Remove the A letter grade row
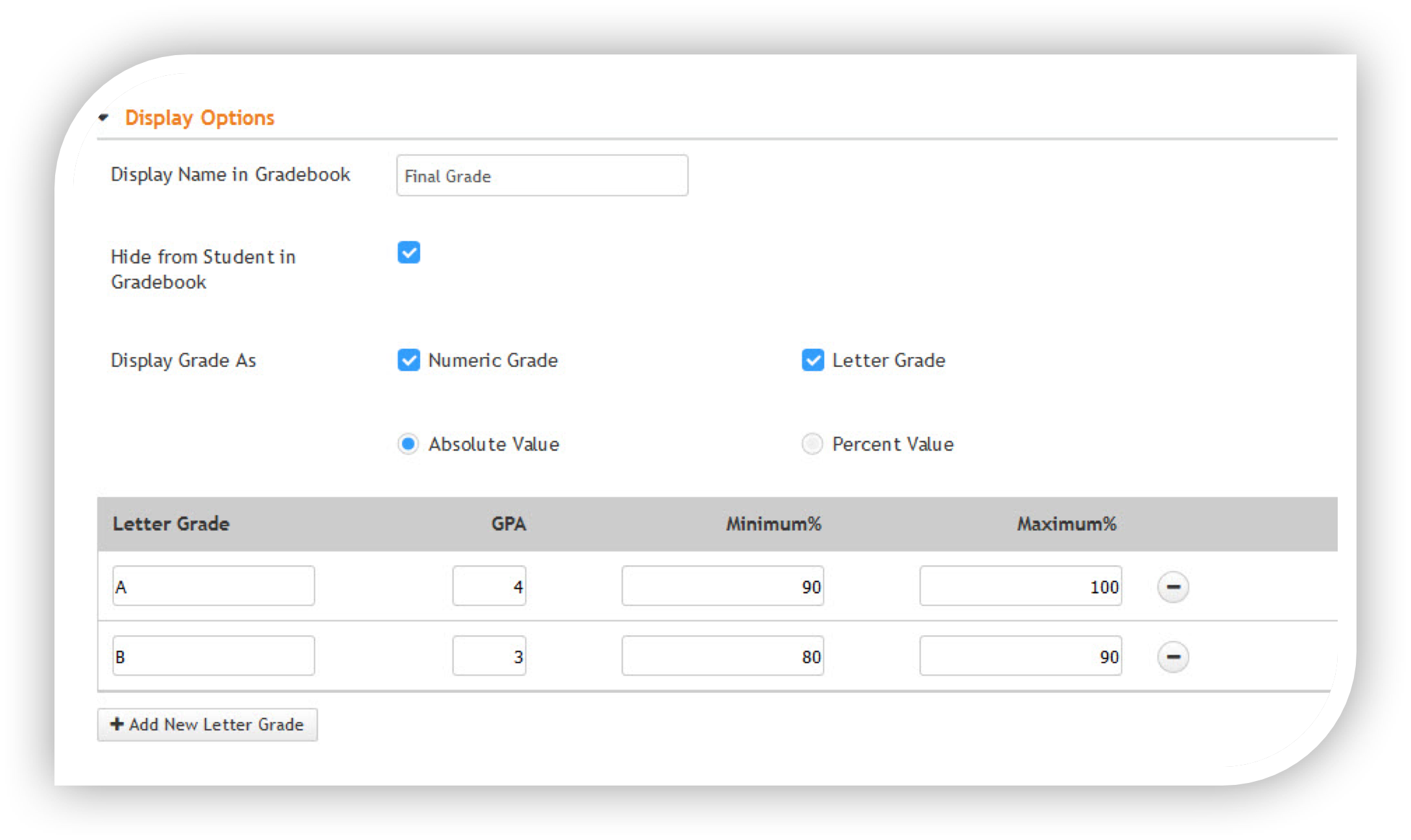Image resolution: width=1411 pixels, height=840 pixels. point(1172,587)
